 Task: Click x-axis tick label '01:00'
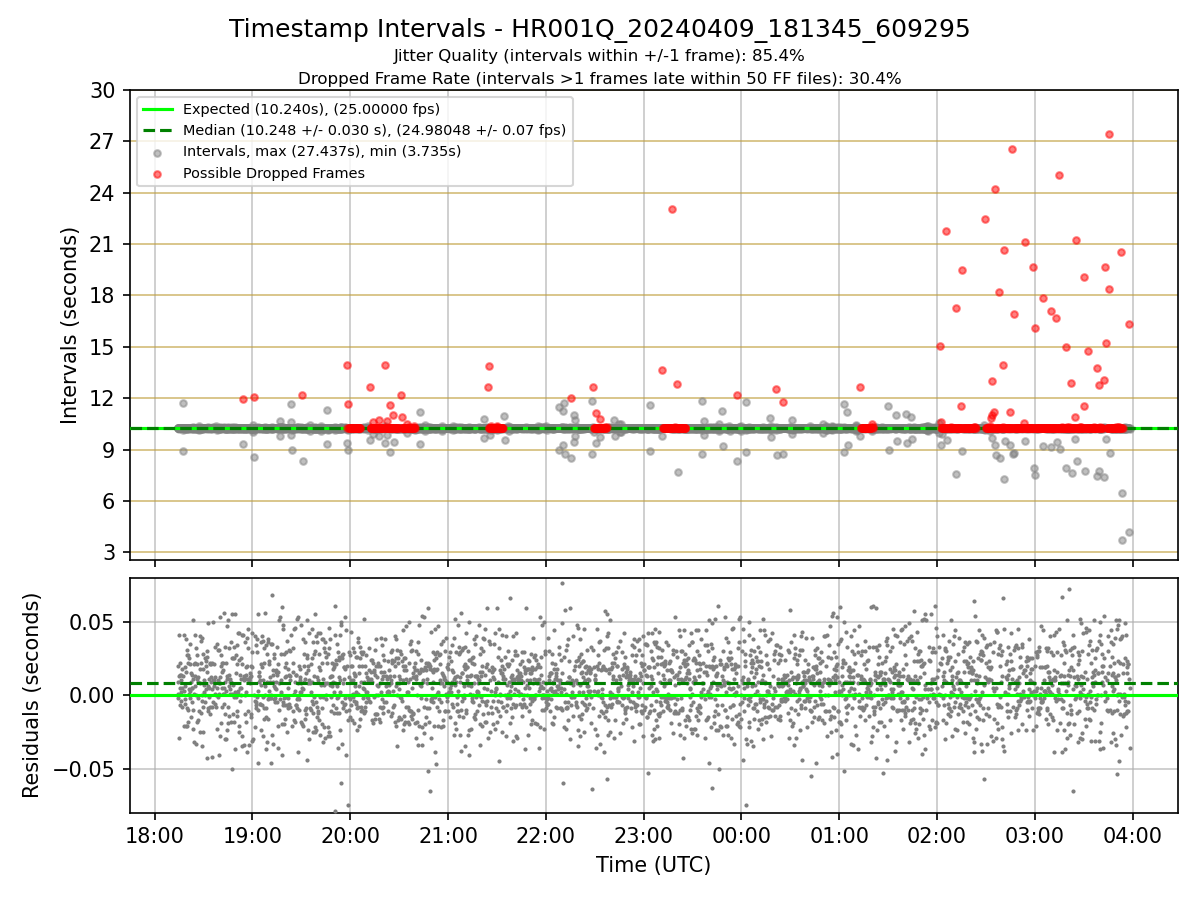tap(838, 834)
